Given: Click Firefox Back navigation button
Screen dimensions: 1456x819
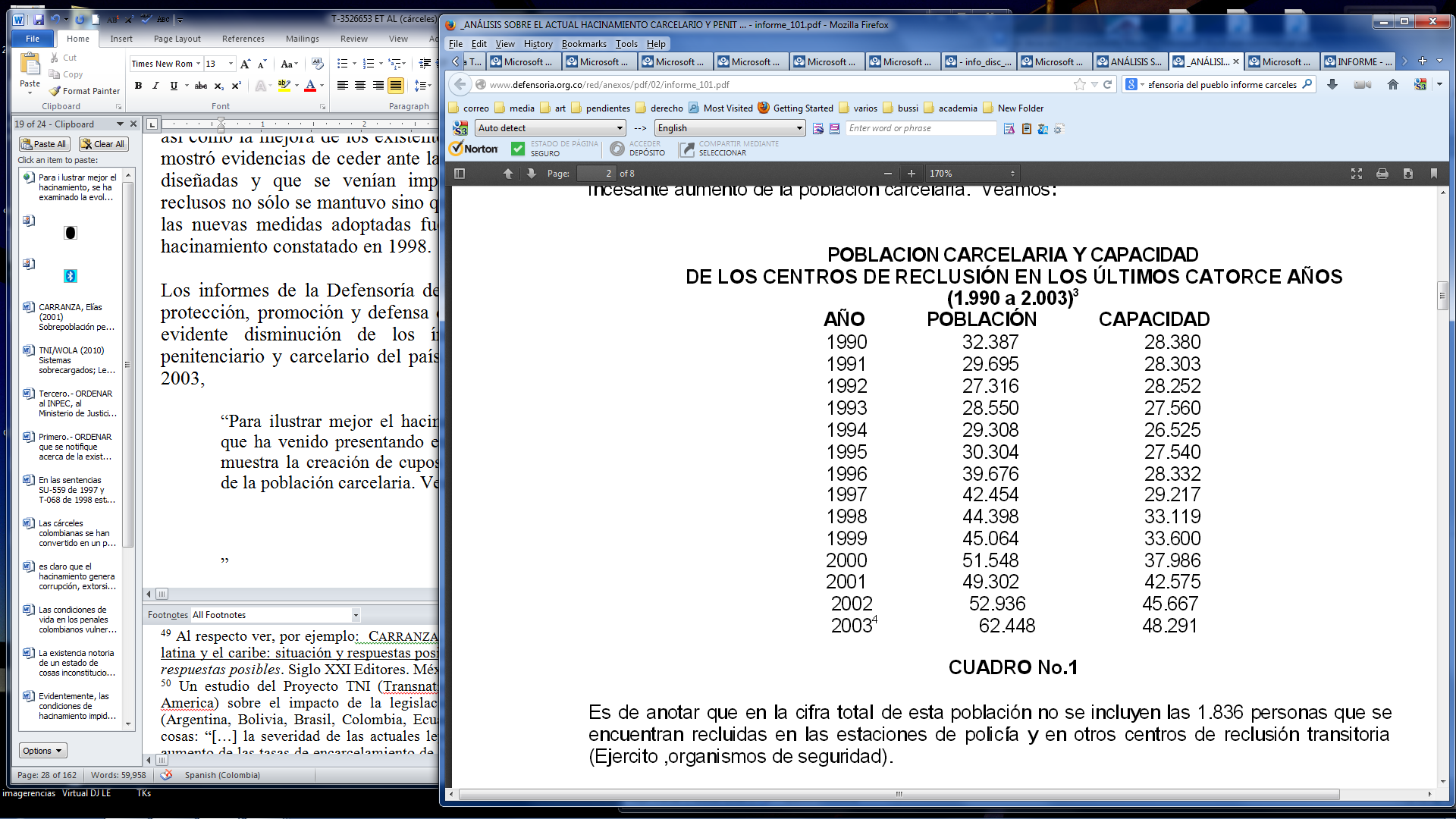Looking at the screenshot, I should pyautogui.click(x=460, y=84).
